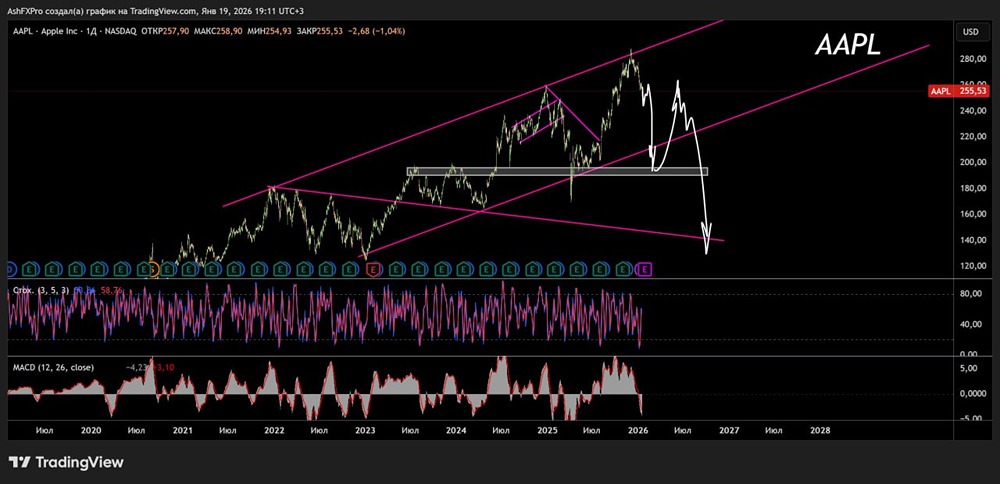Click the orange split marker on timeline
The image size is (1000, 484).
(154, 270)
